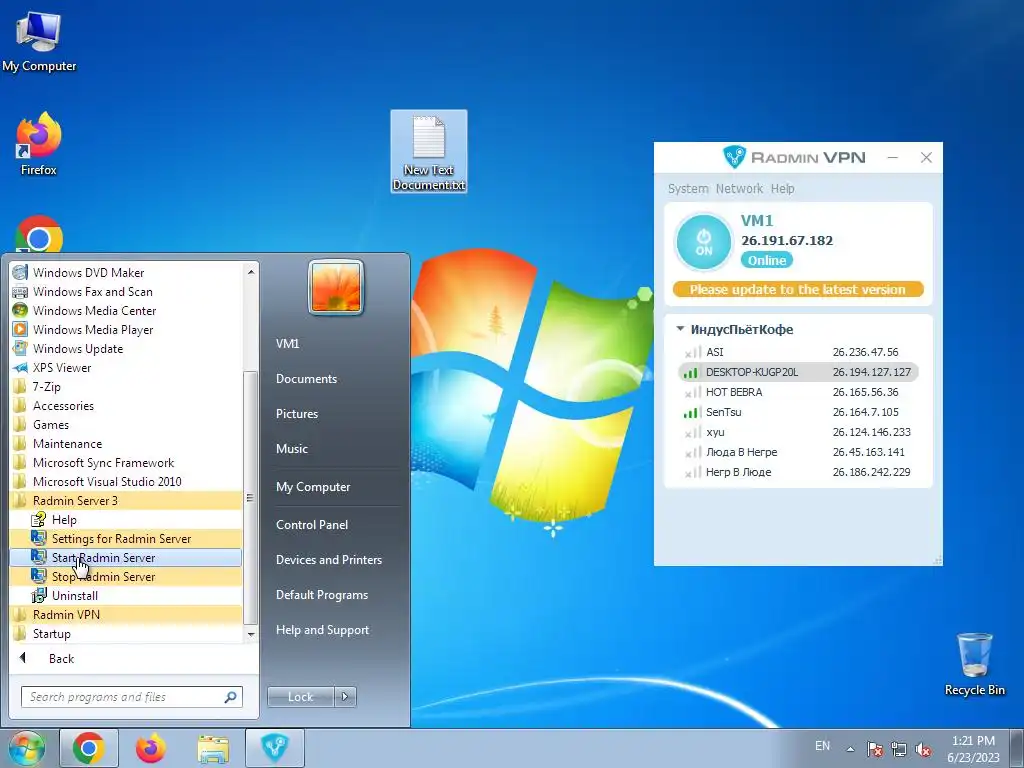The width and height of the screenshot is (1024, 768).
Task: Click Radmin VPN taskbar button
Action: click(x=274, y=748)
